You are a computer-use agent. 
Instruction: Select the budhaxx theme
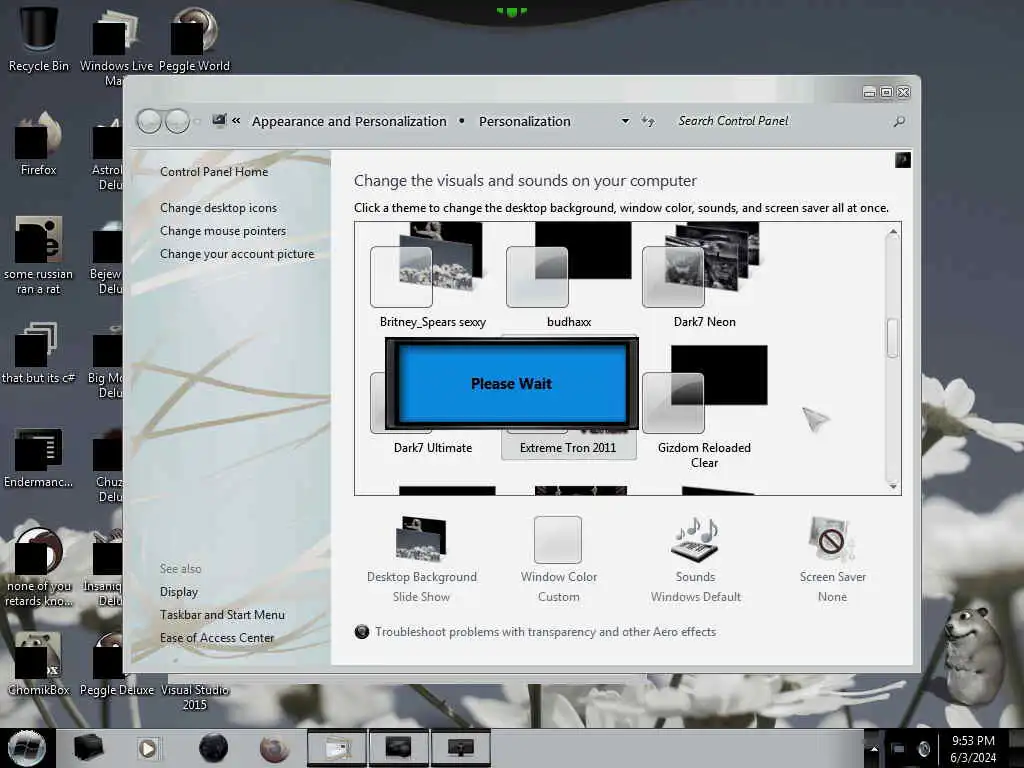click(569, 275)
